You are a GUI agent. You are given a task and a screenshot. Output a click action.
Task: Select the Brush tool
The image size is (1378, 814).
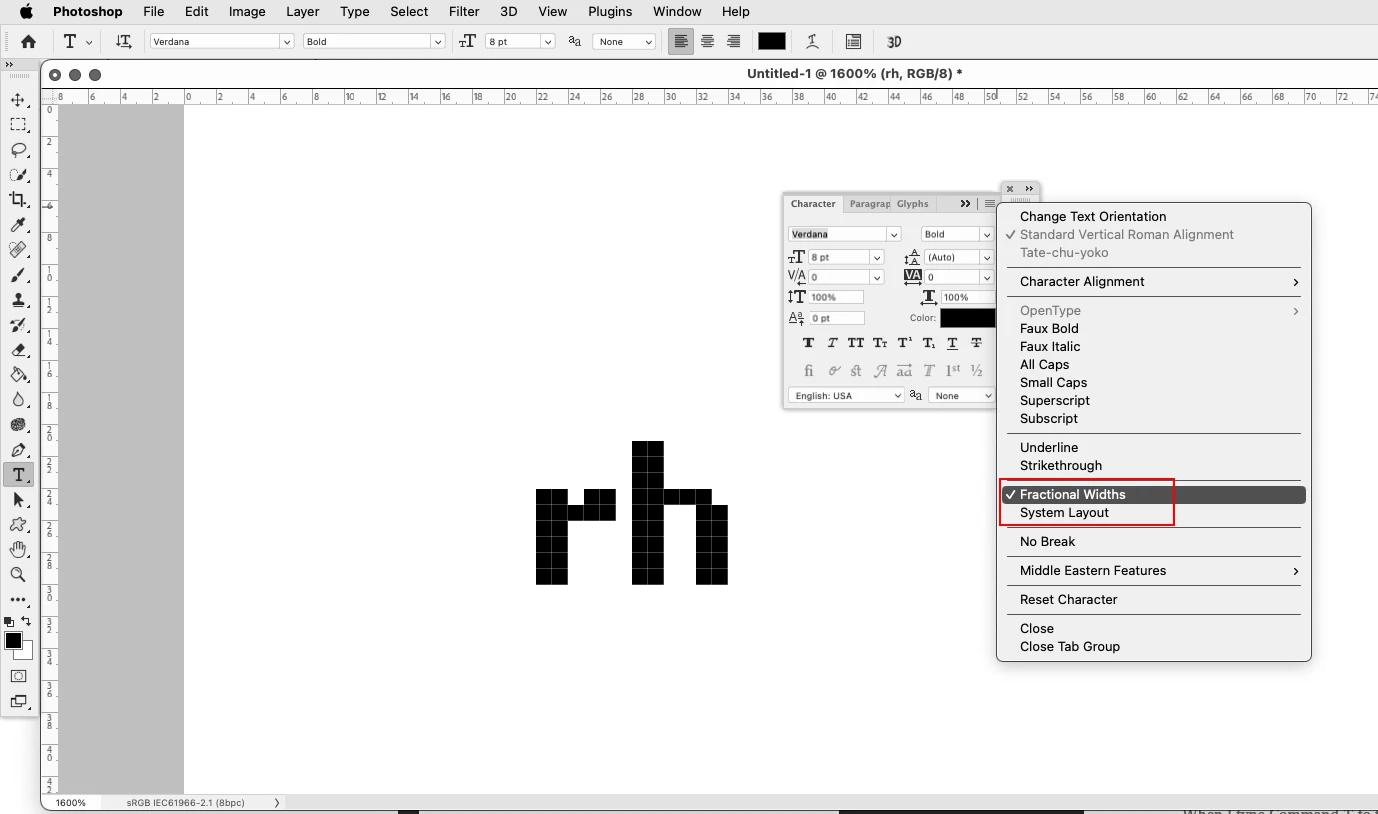coord(18,275)
